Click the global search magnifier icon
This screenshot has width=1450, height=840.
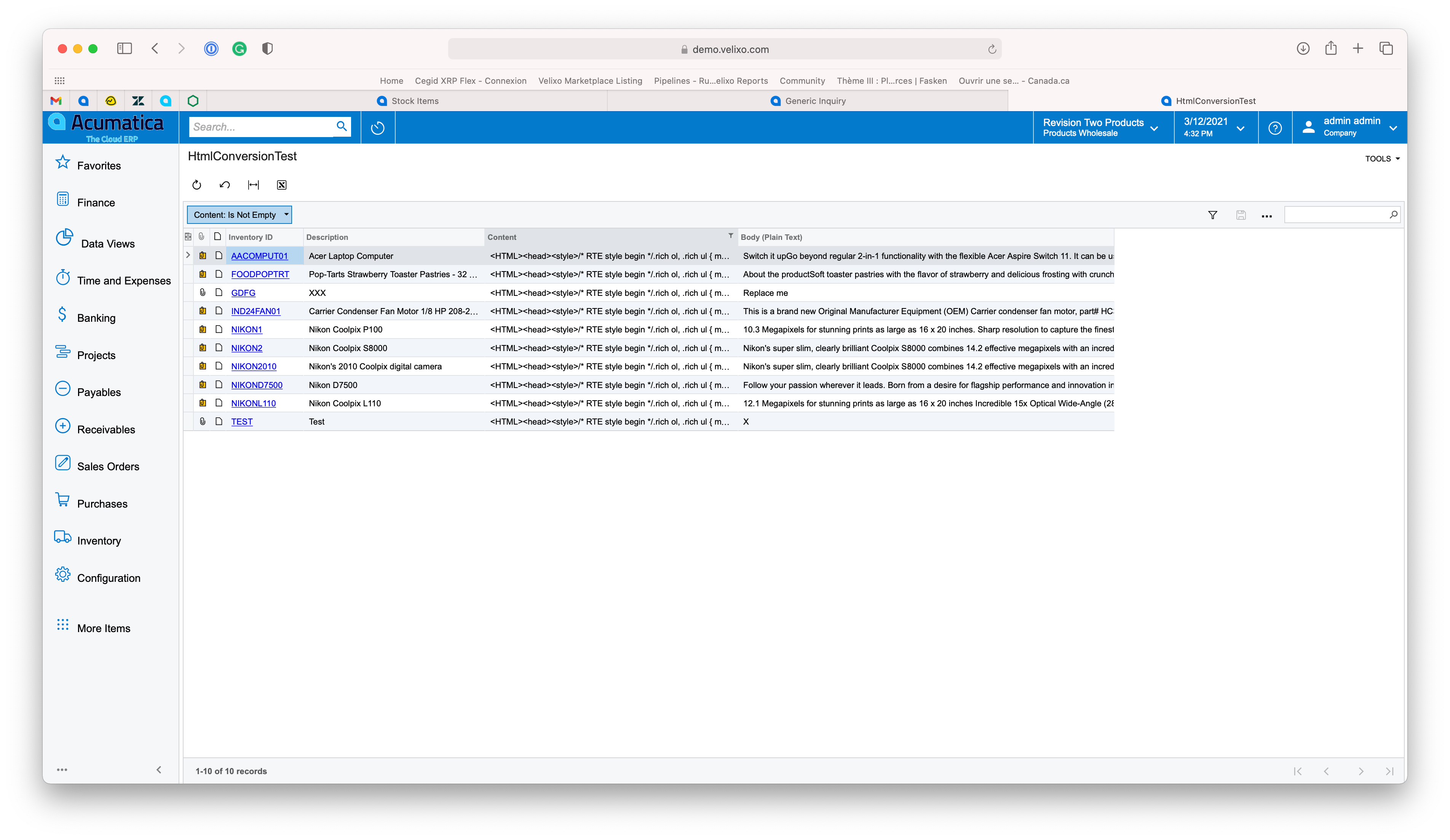pyautogui.click(x=342, y=126)
